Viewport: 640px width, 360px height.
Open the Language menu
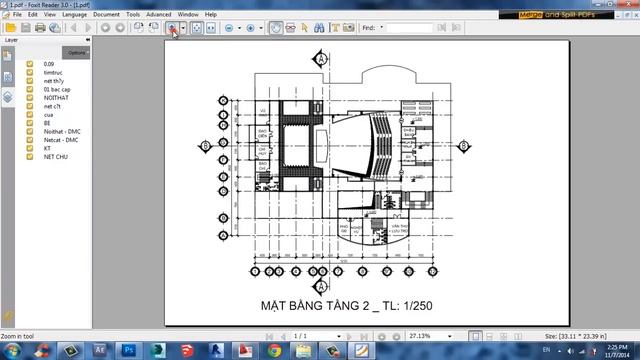pos(74,14)
